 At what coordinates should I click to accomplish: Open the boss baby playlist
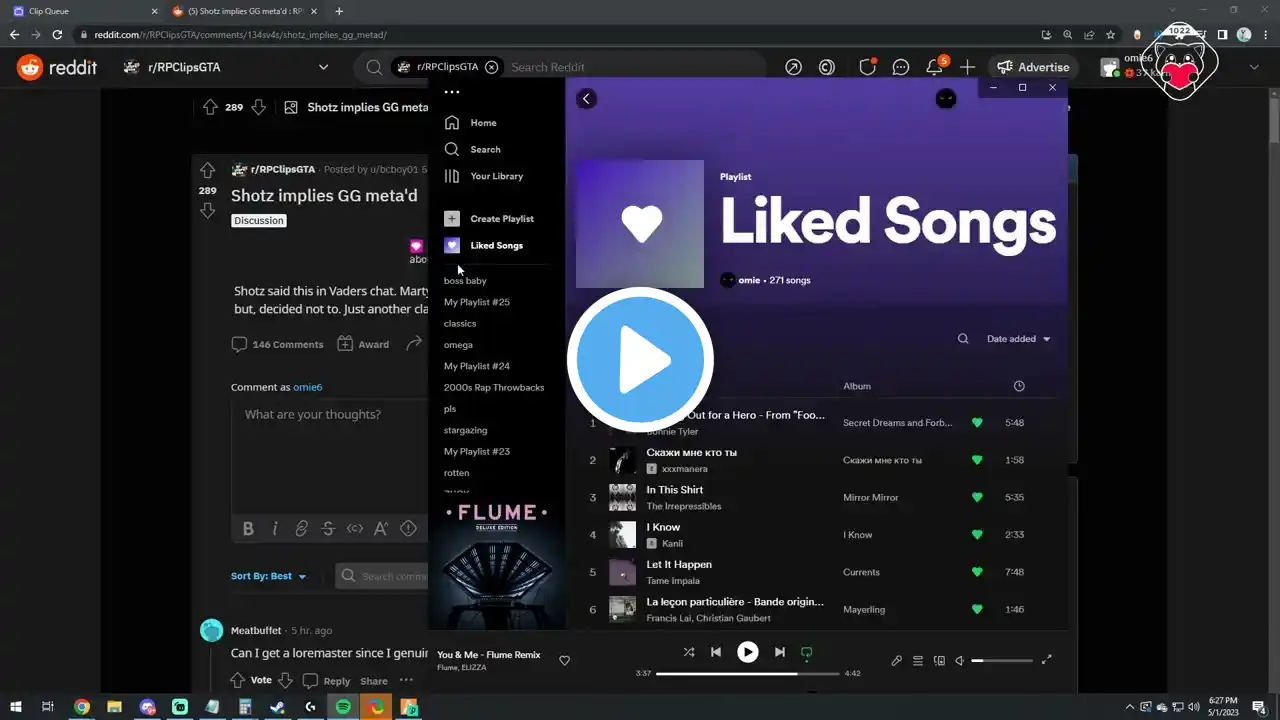(x=465, y=281)
